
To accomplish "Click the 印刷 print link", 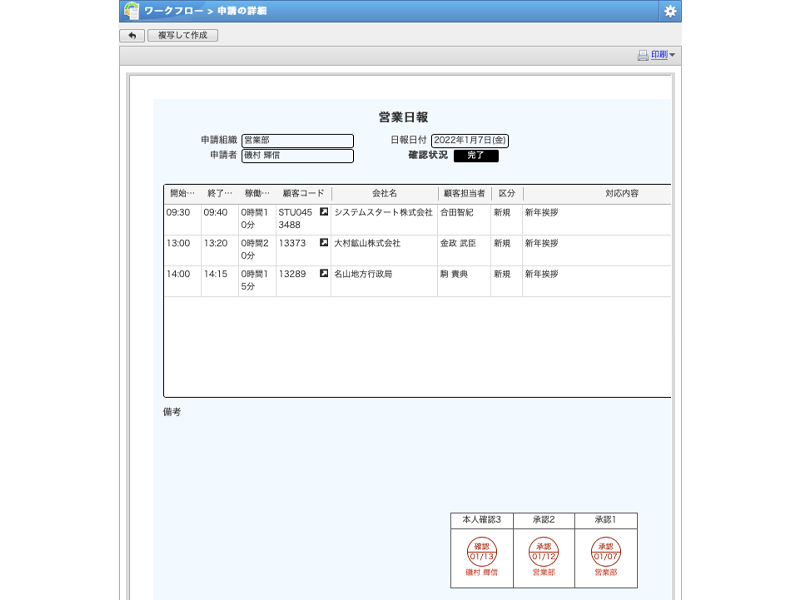I will [659, 55].
